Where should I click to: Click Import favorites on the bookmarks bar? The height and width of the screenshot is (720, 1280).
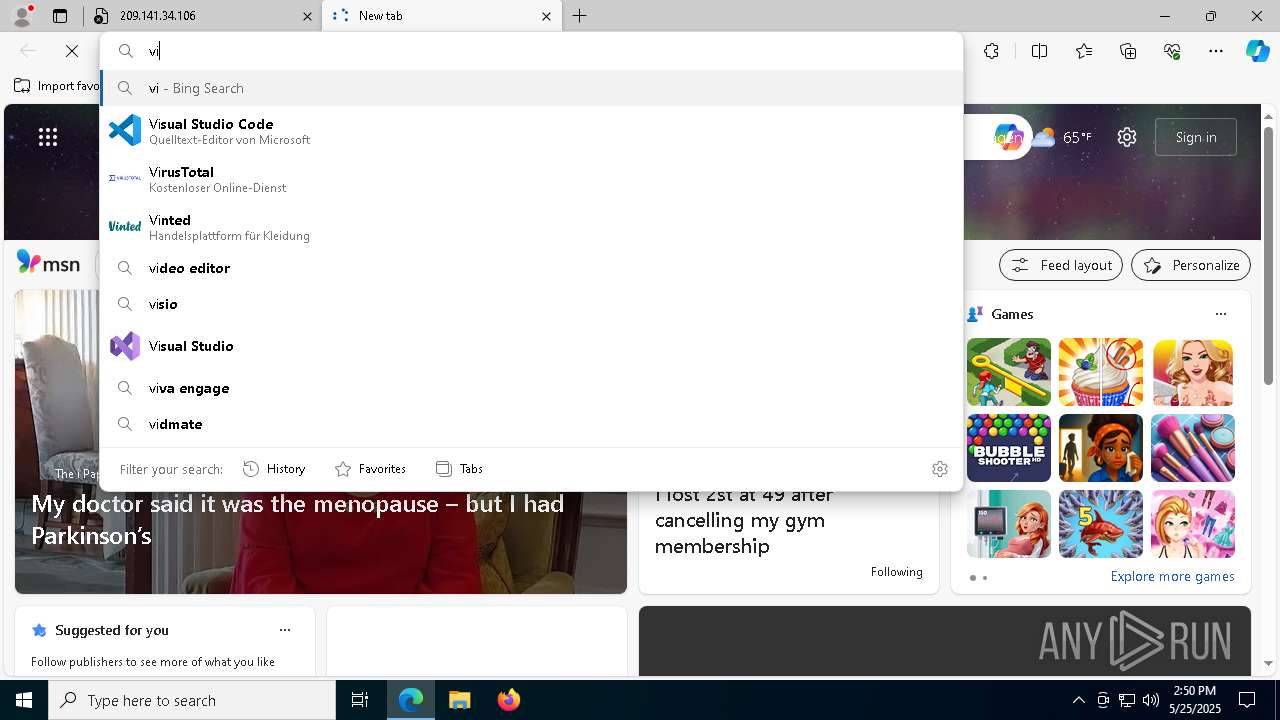[x=57, y=86]
